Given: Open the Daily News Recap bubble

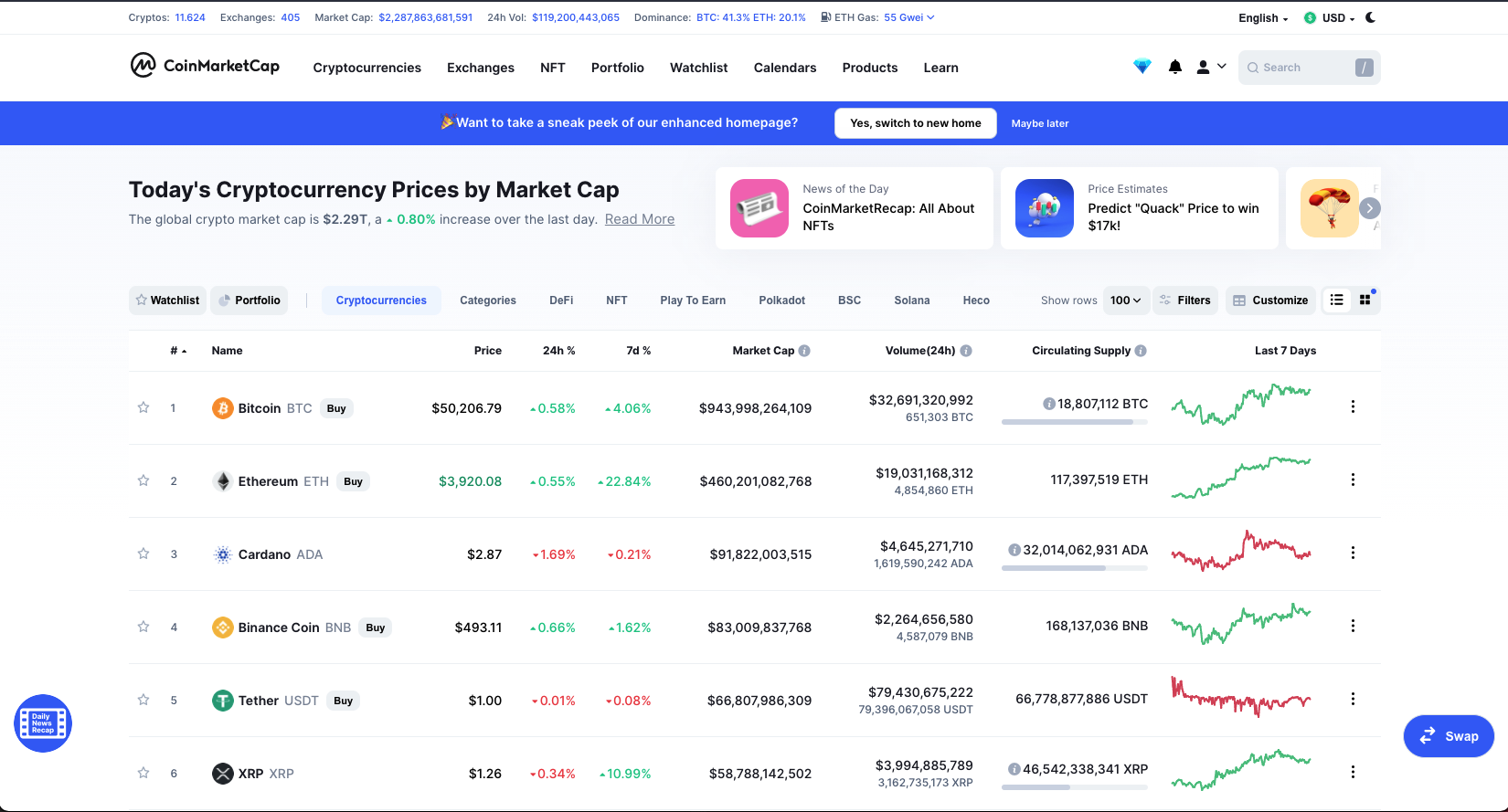Looking at the screenshot, I should pyautogui.click(x=43, y=723).
